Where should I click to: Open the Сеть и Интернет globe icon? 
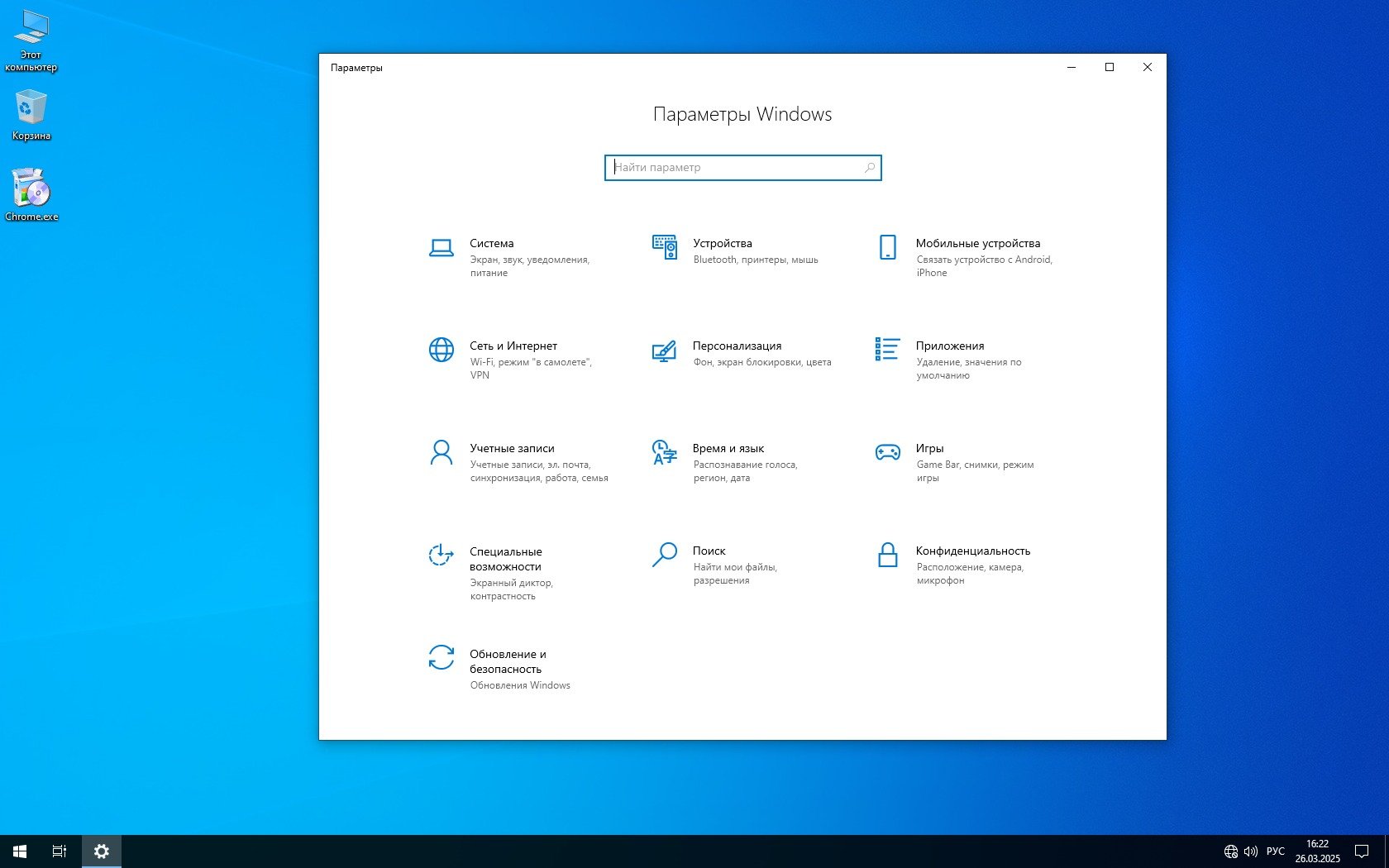pyautogui.click(x=442, y=350)
